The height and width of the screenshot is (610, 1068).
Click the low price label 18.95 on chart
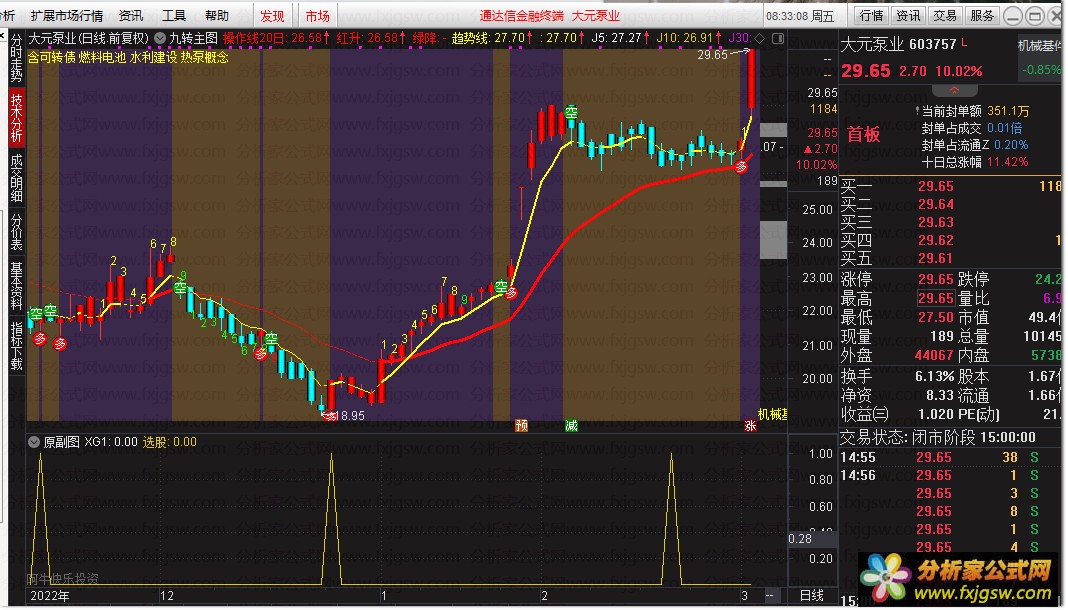tap(351, 416)
